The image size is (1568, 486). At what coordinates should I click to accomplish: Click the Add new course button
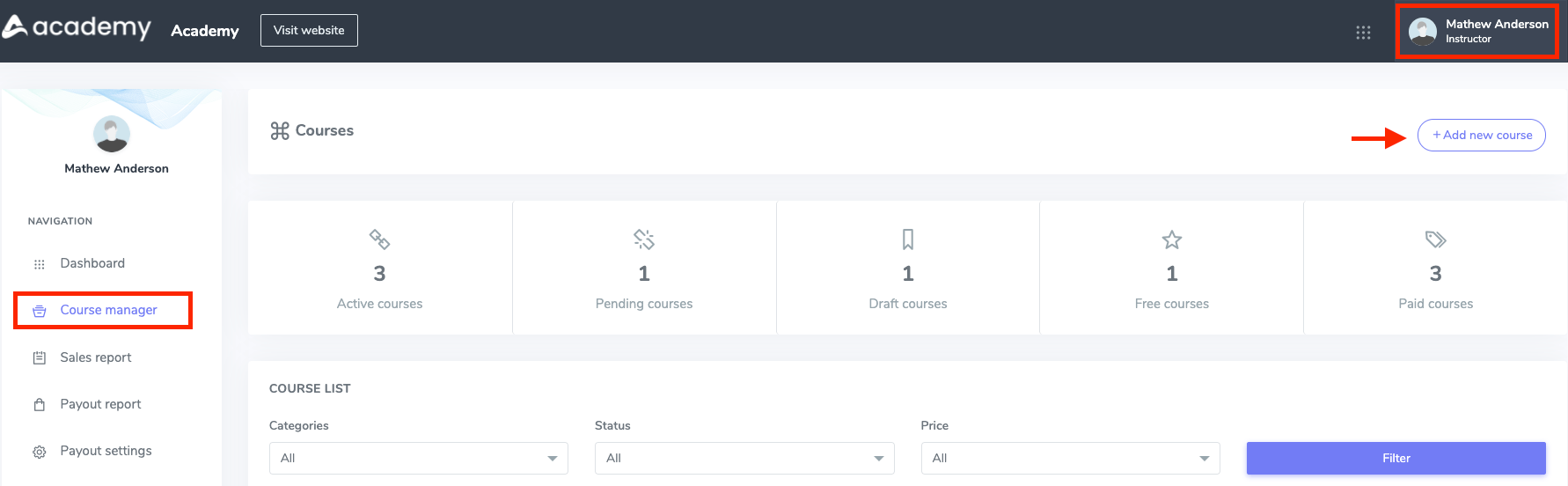pos(1481,136)
